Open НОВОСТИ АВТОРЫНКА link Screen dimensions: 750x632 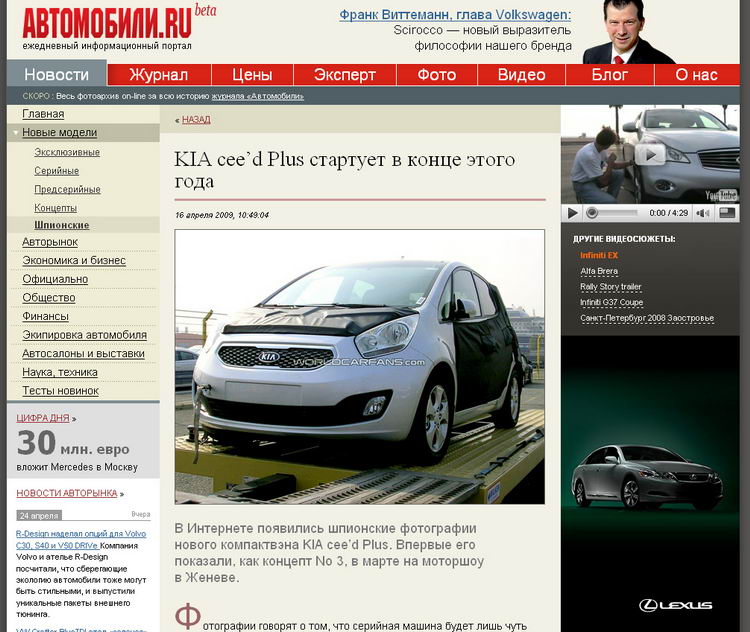[x=67, y=493]
